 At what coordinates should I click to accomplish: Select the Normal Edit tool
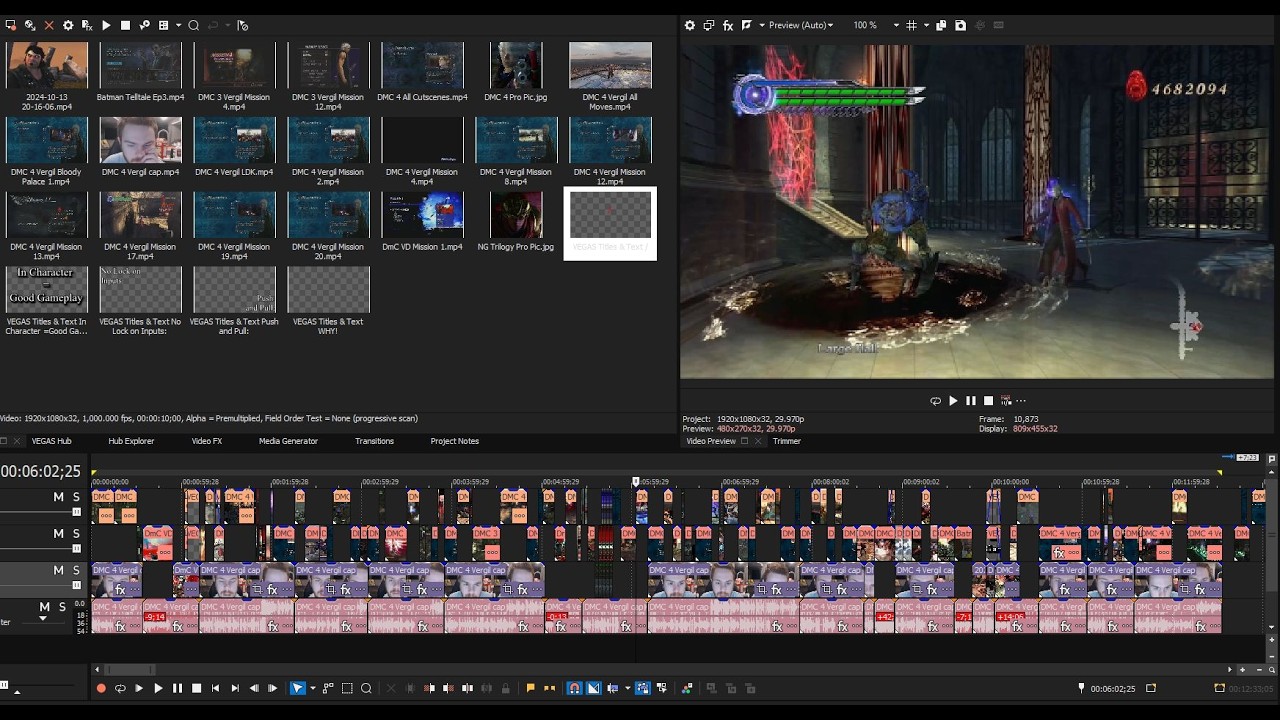click(297, 688)
